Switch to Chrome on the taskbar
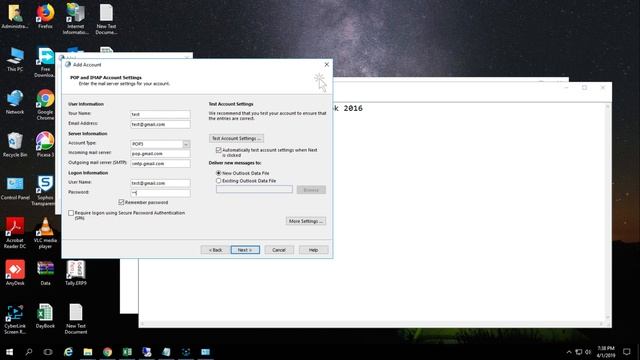Viewport: 640px width, 360px height. [x=107, y=352]
